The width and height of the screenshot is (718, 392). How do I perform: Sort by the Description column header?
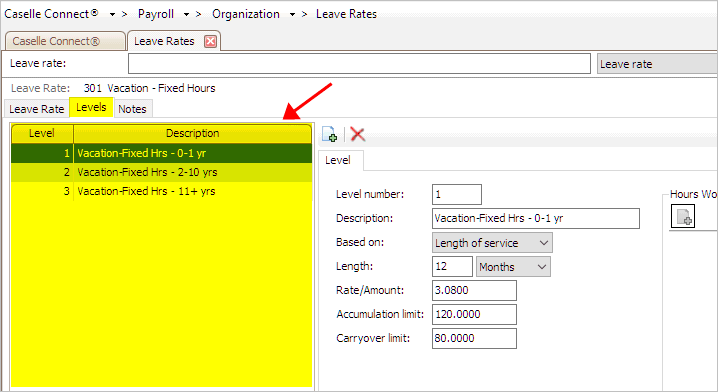193,133
